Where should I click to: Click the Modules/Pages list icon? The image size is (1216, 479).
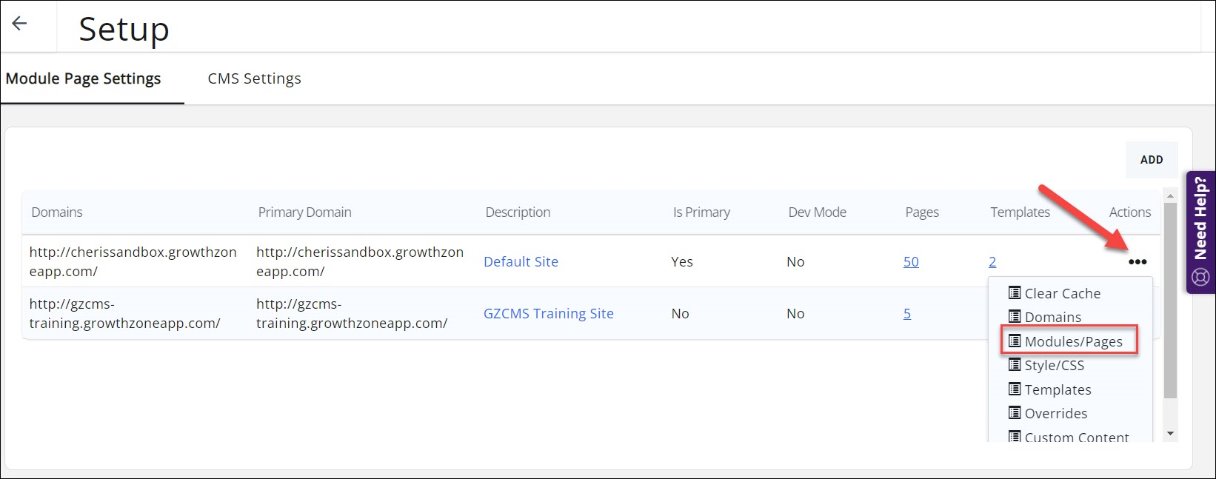click(1014, 342)
